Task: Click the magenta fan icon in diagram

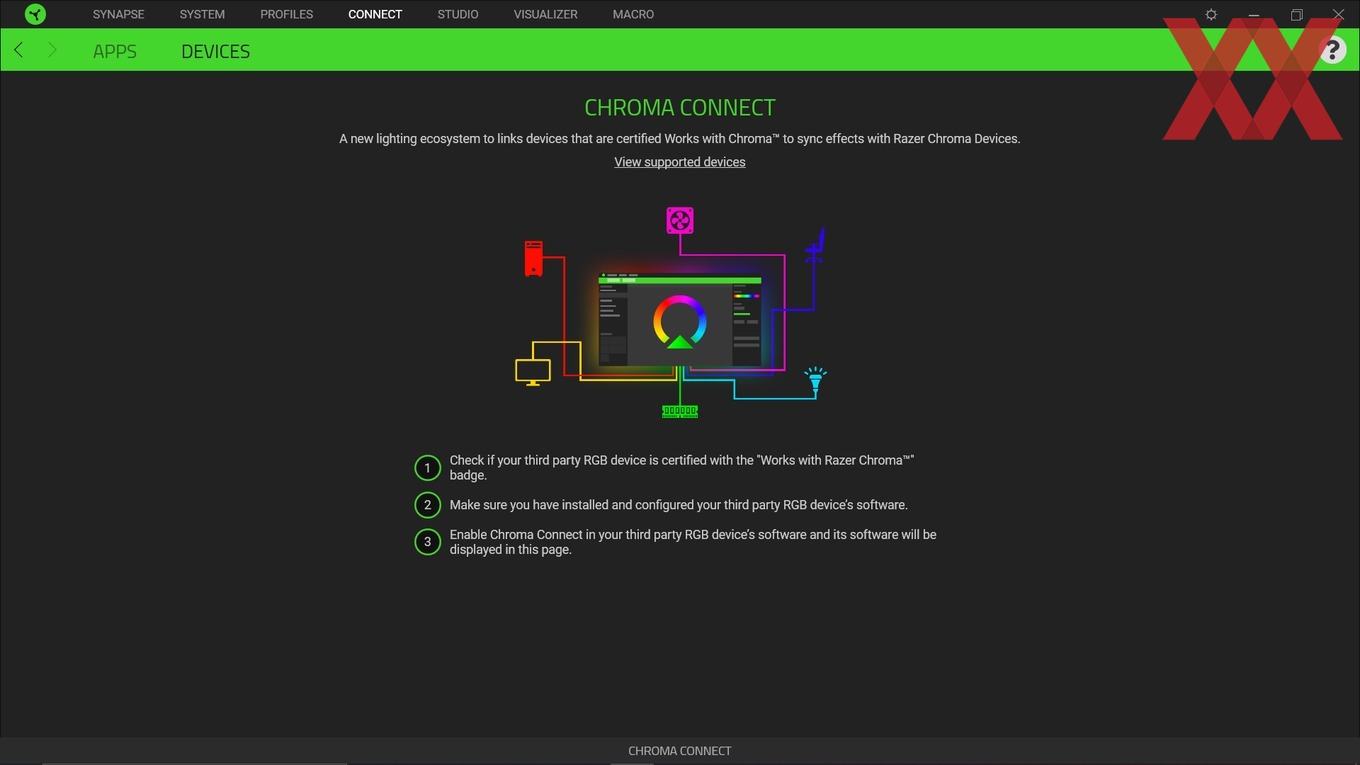Action: (x=680, y=220)
